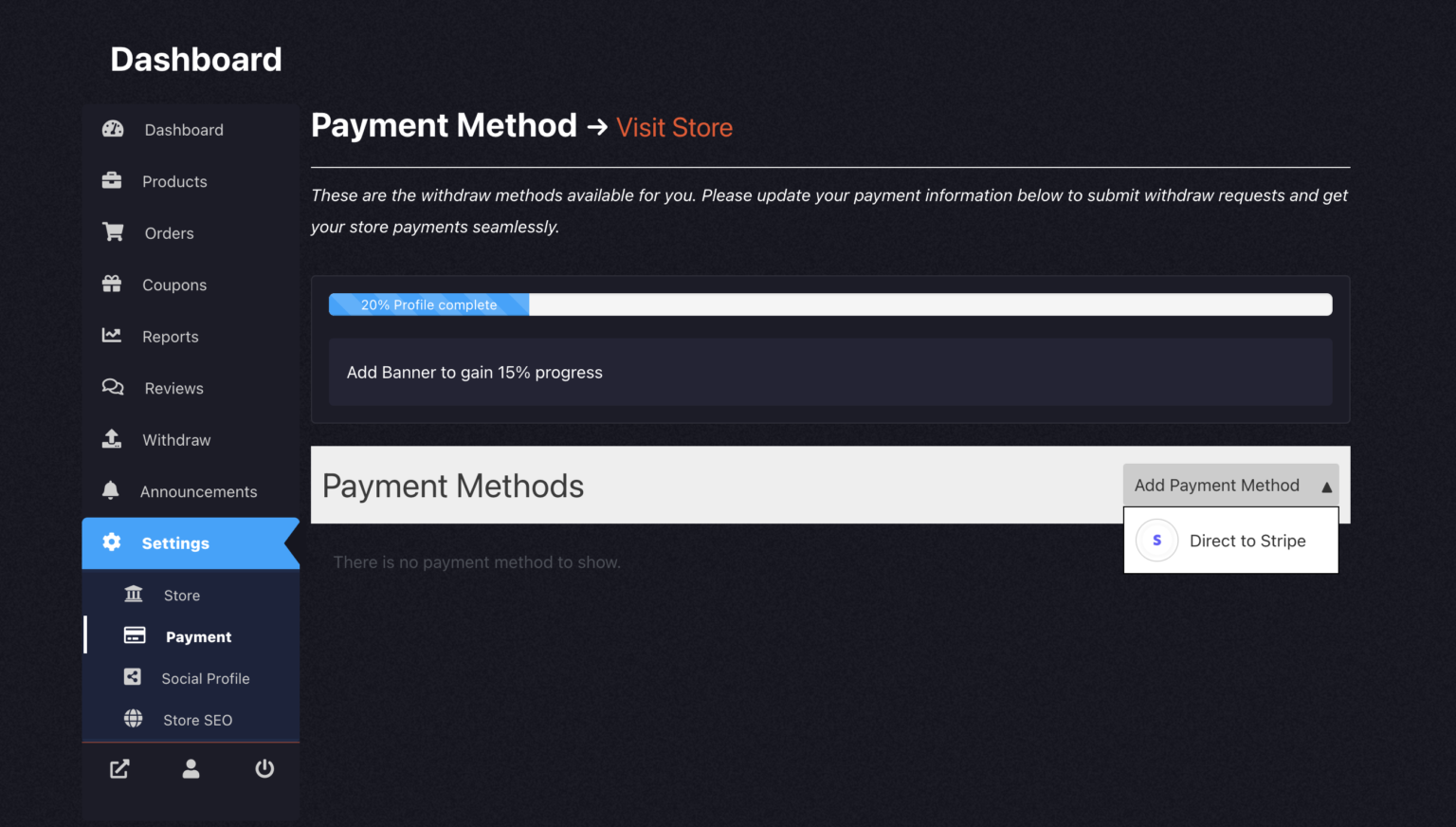Click the Settings menu label

[175, 543]
